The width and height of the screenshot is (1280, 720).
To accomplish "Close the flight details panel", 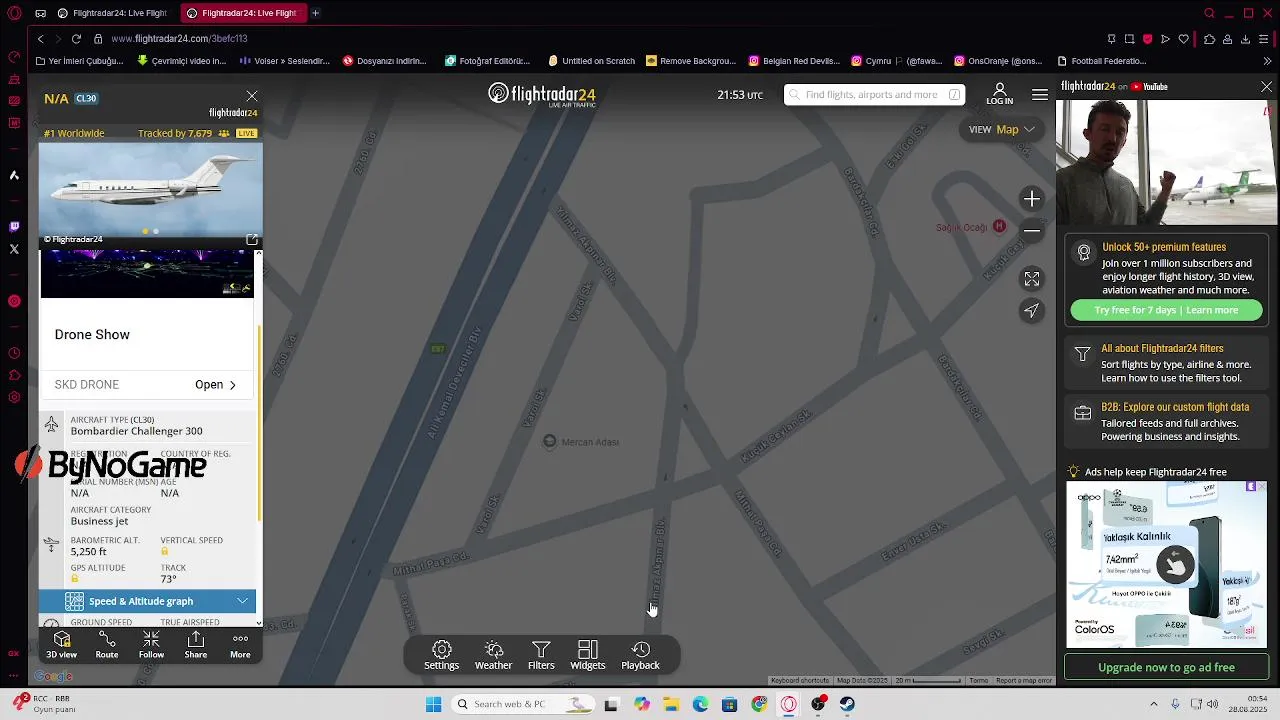I will coord(252,96).
